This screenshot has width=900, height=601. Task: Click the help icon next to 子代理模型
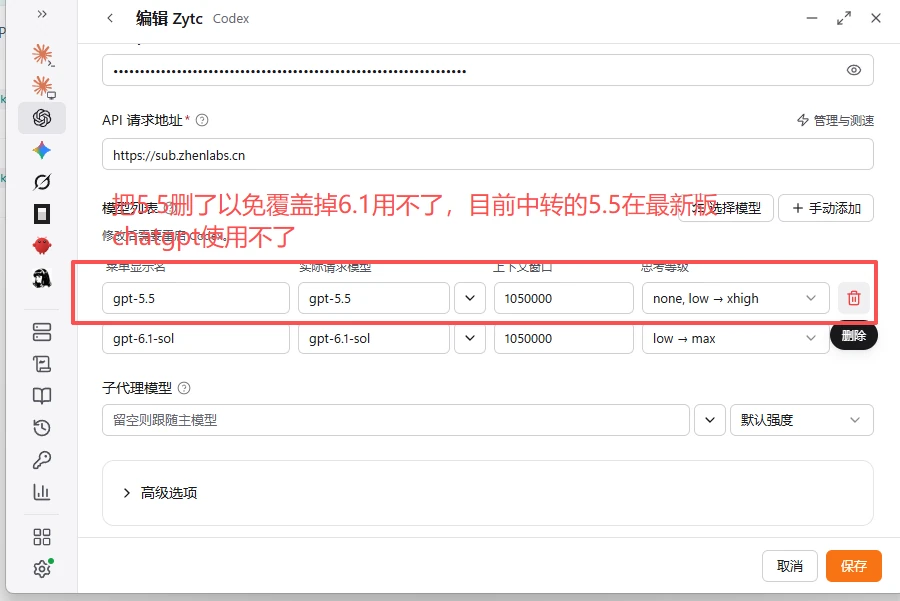pos(184,388)
